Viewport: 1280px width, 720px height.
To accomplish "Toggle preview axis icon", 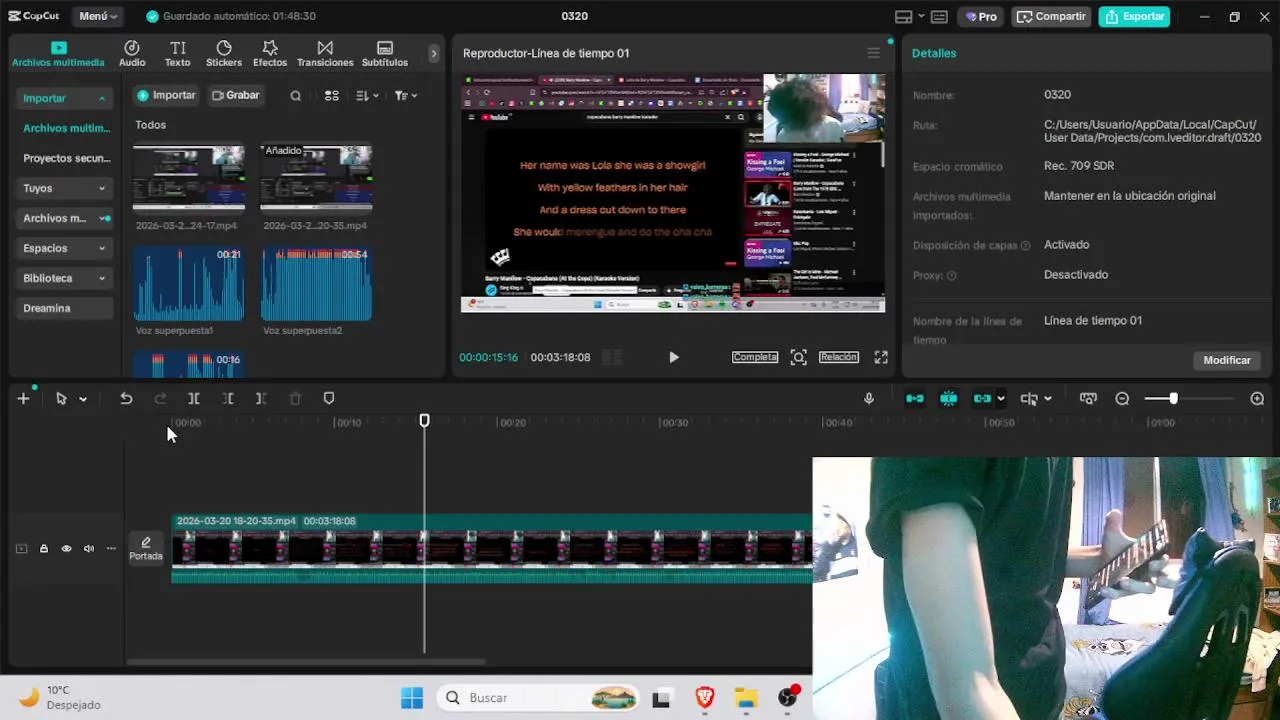I will (x=1029, y=398).
